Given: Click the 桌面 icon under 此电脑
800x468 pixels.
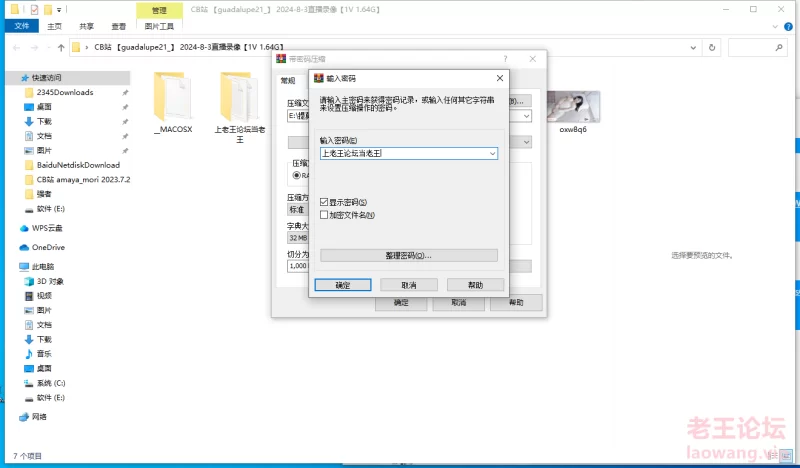Looking at the screenshot, I should pos(29,368).
